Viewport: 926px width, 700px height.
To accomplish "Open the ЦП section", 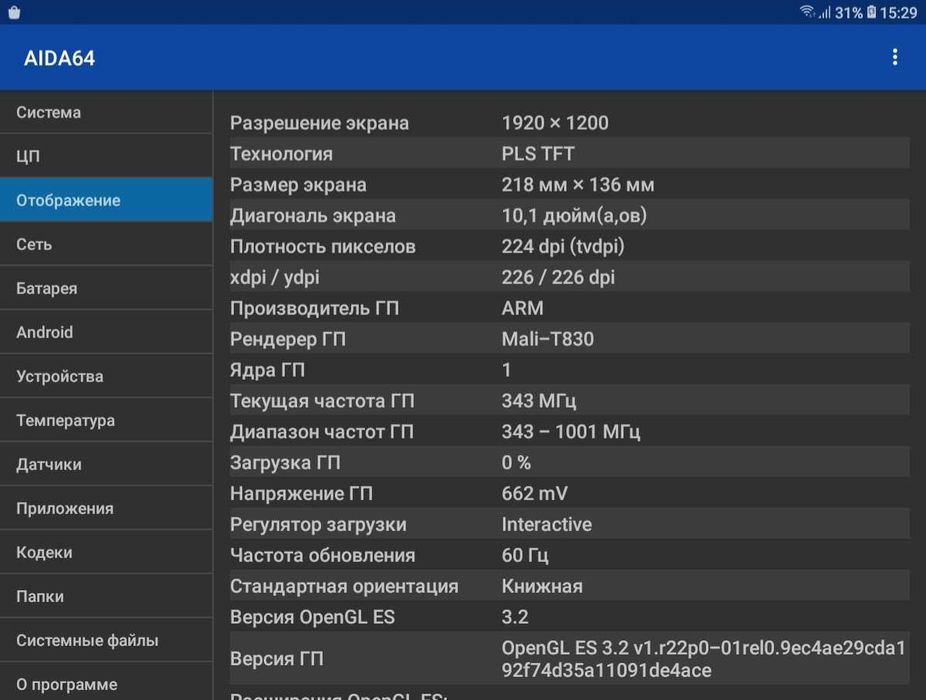I will (106, 156).
